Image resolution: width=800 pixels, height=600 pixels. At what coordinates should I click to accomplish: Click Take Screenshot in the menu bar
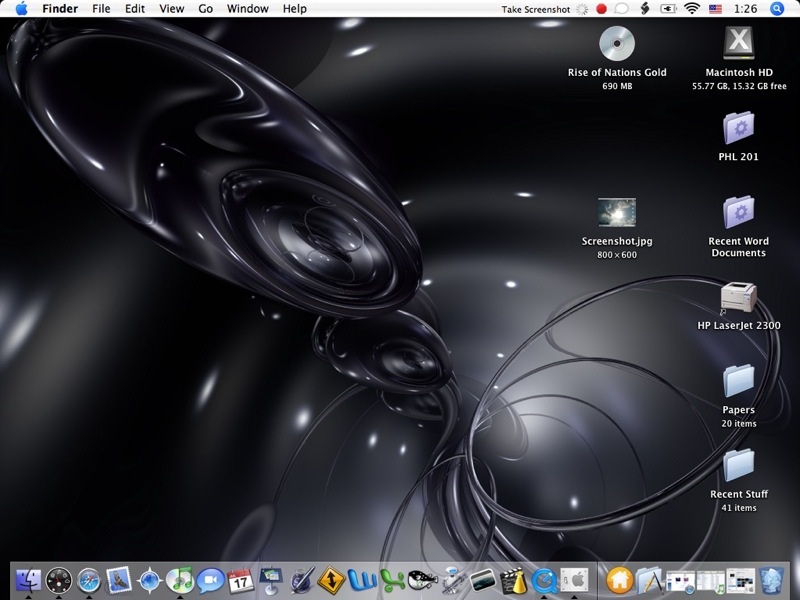(x=535, y=9)
